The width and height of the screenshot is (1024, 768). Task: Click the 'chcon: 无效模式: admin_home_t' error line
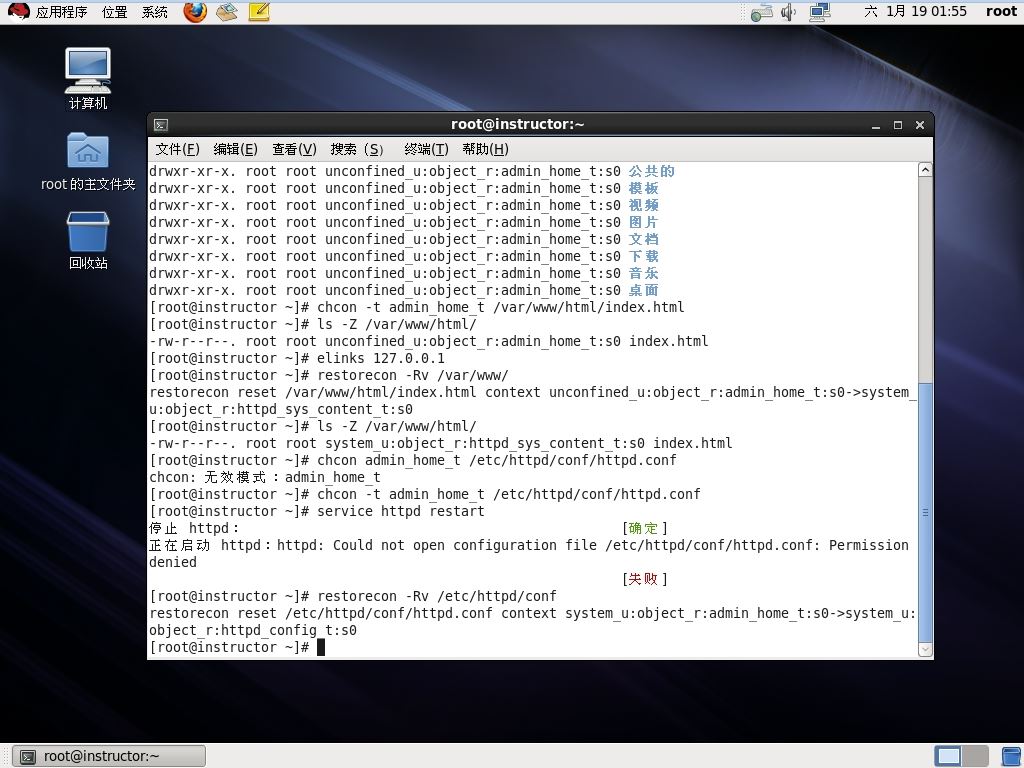[265, 477]
